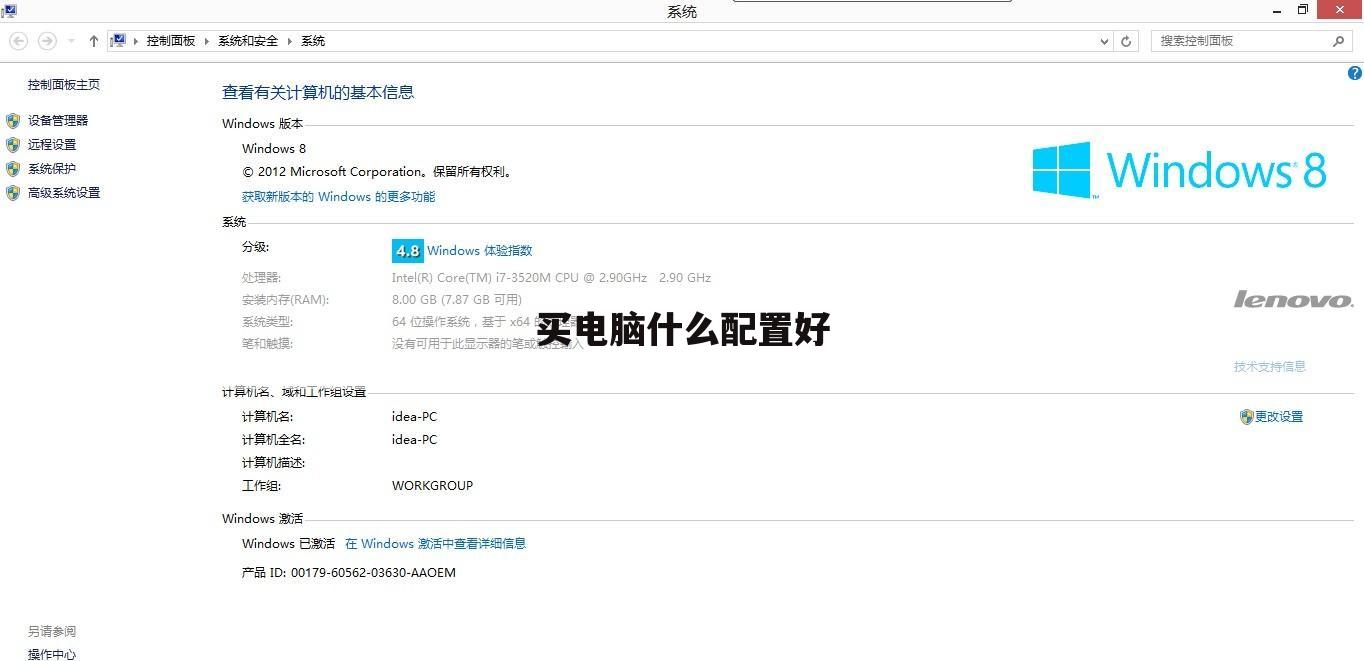Click the Windows 8 edition text

click(274, 149)
